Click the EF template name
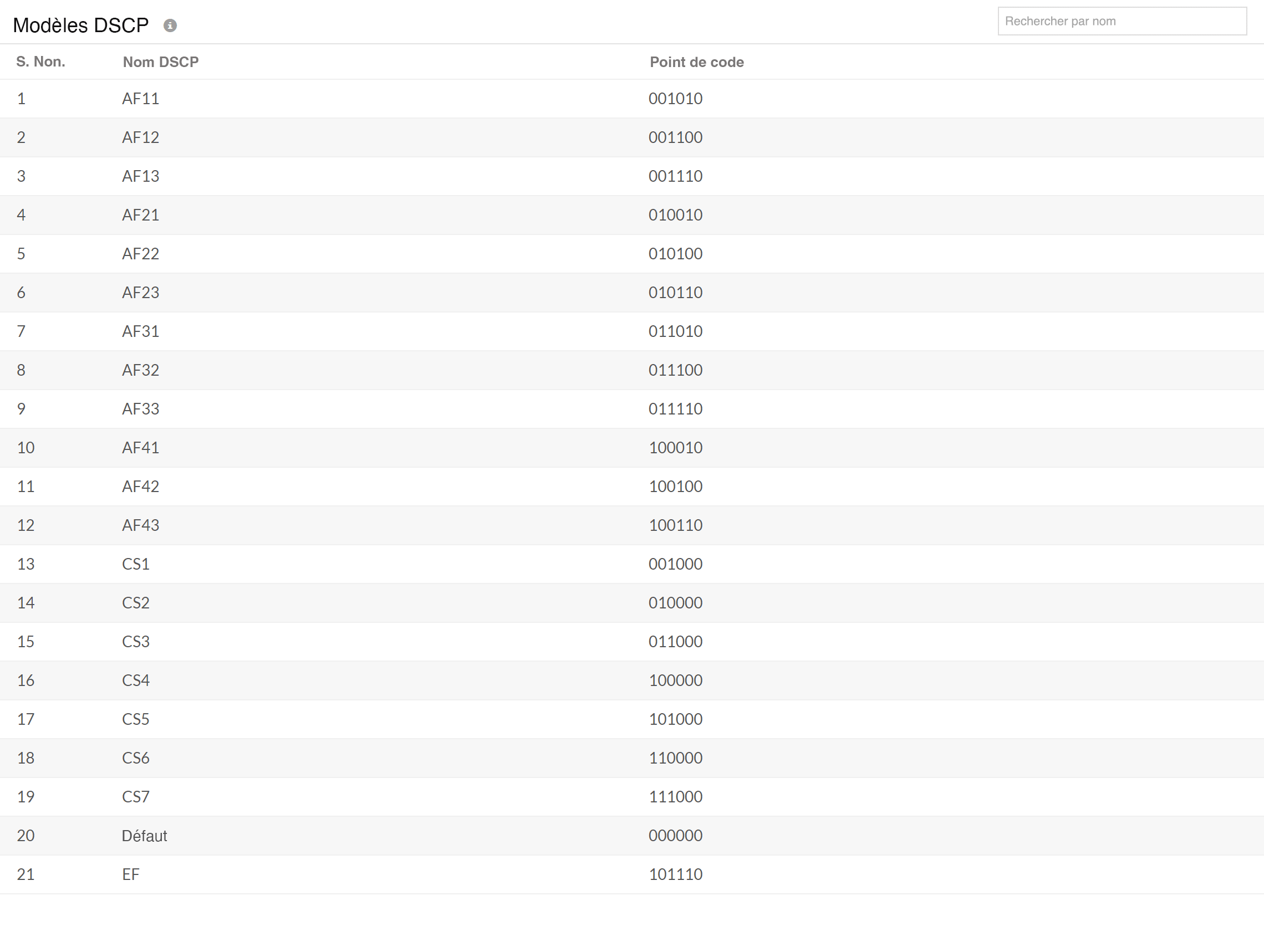Image resolution: width=1264 pixels, height=952 pixels. point(131,874)
